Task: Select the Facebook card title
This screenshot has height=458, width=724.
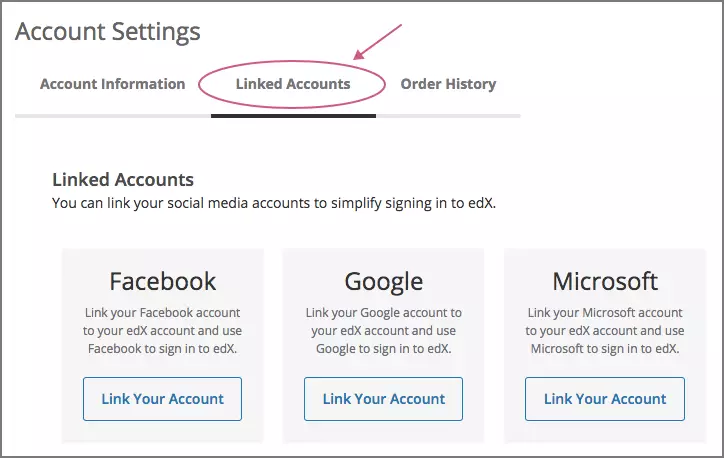Action: tap(162, 280)
